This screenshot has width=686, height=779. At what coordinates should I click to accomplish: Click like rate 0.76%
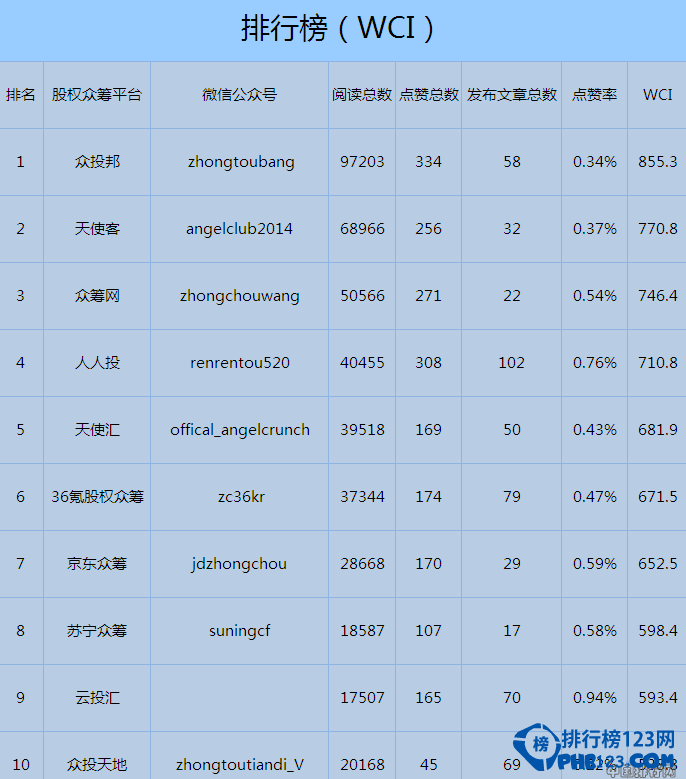tap(595, 363)
